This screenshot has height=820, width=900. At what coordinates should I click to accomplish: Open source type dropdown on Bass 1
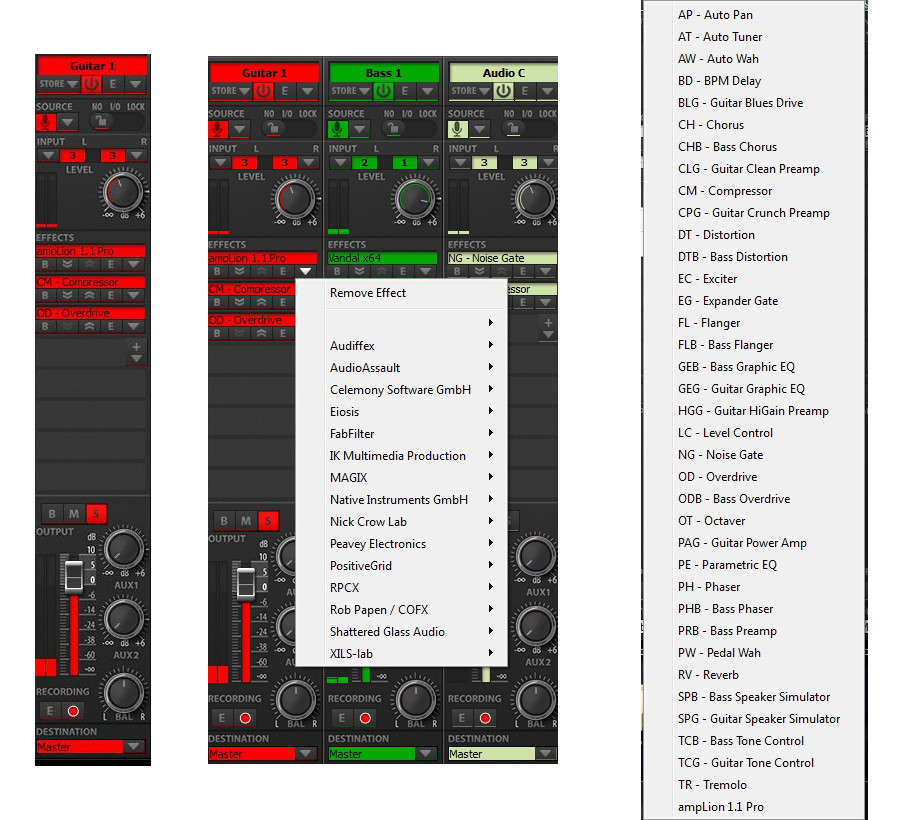(x=360, y=129)
